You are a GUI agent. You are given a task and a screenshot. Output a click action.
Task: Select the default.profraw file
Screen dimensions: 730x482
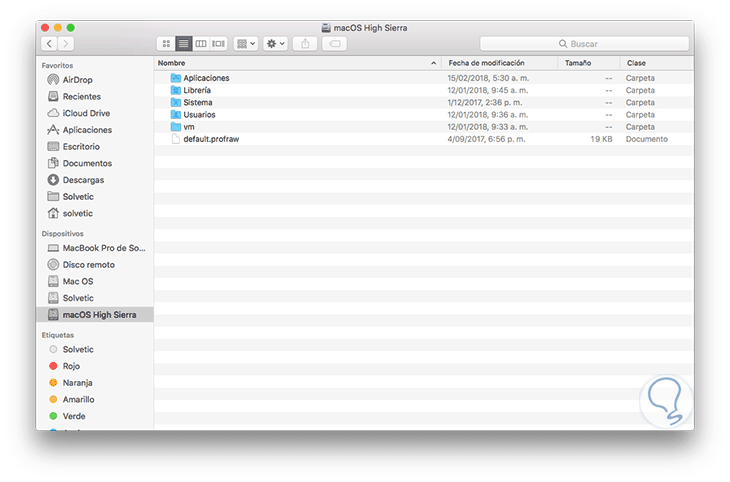pos(424,139)
